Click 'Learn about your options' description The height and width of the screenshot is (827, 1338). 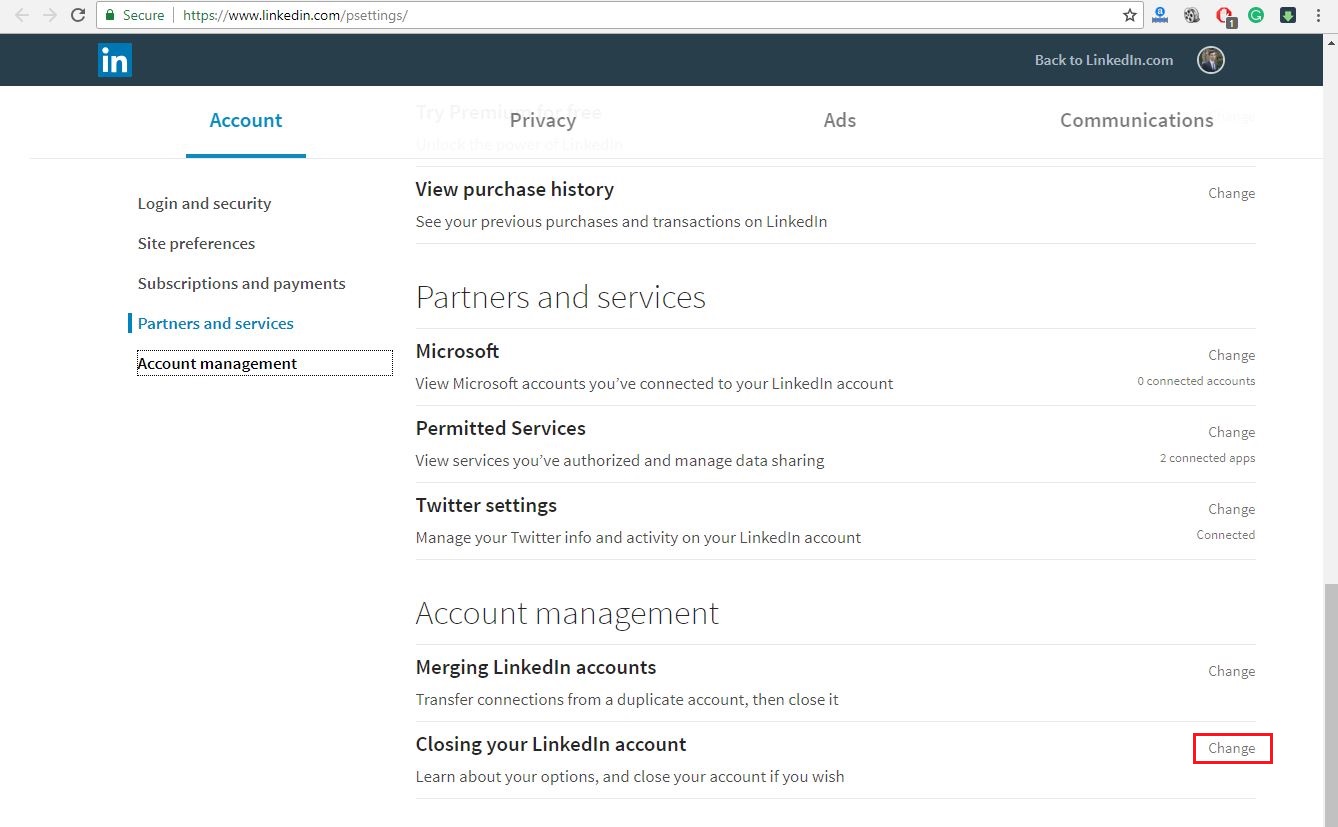pyautogui.click(x=630, y=777)
